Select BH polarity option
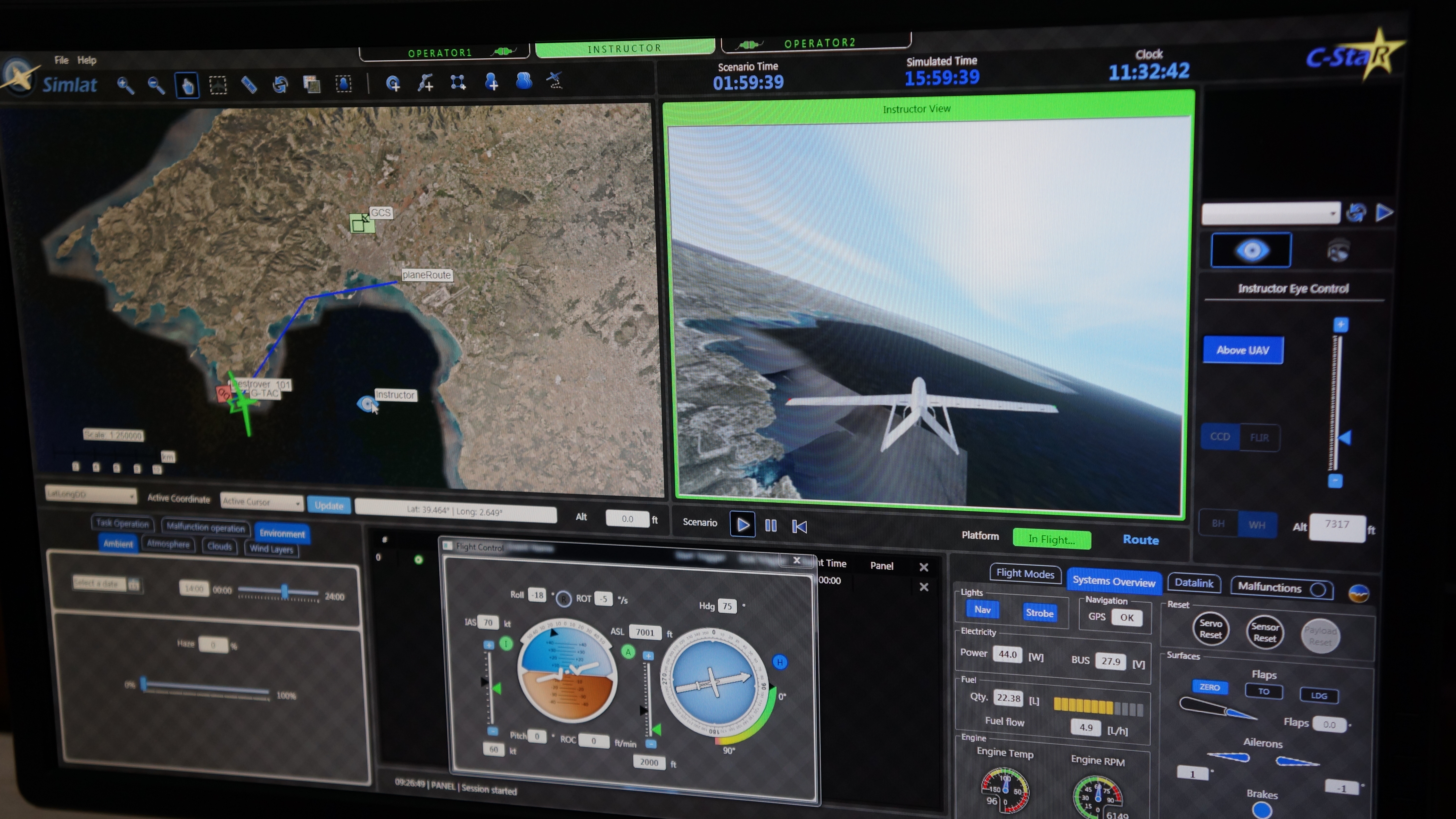The width and height of the screenshot is (1456, 819). (x=1218, y=523)
